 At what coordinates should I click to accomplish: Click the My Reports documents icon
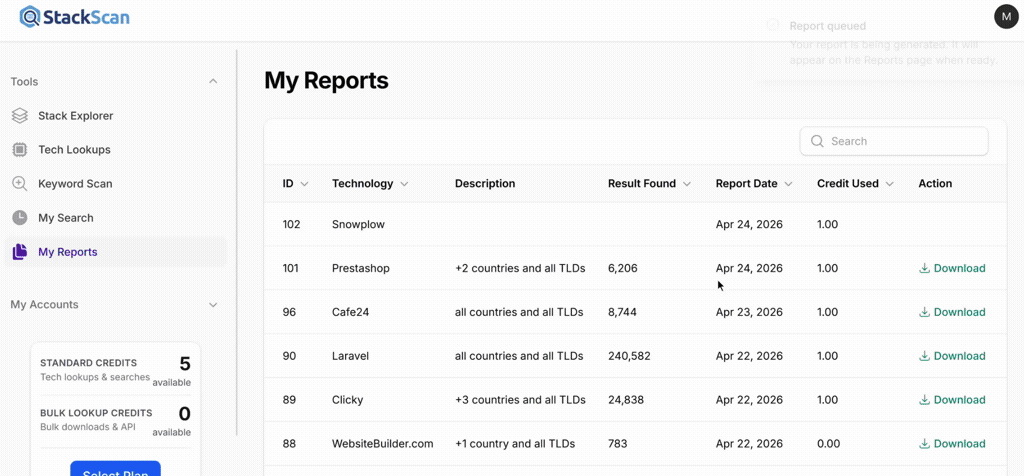[20, 251]
